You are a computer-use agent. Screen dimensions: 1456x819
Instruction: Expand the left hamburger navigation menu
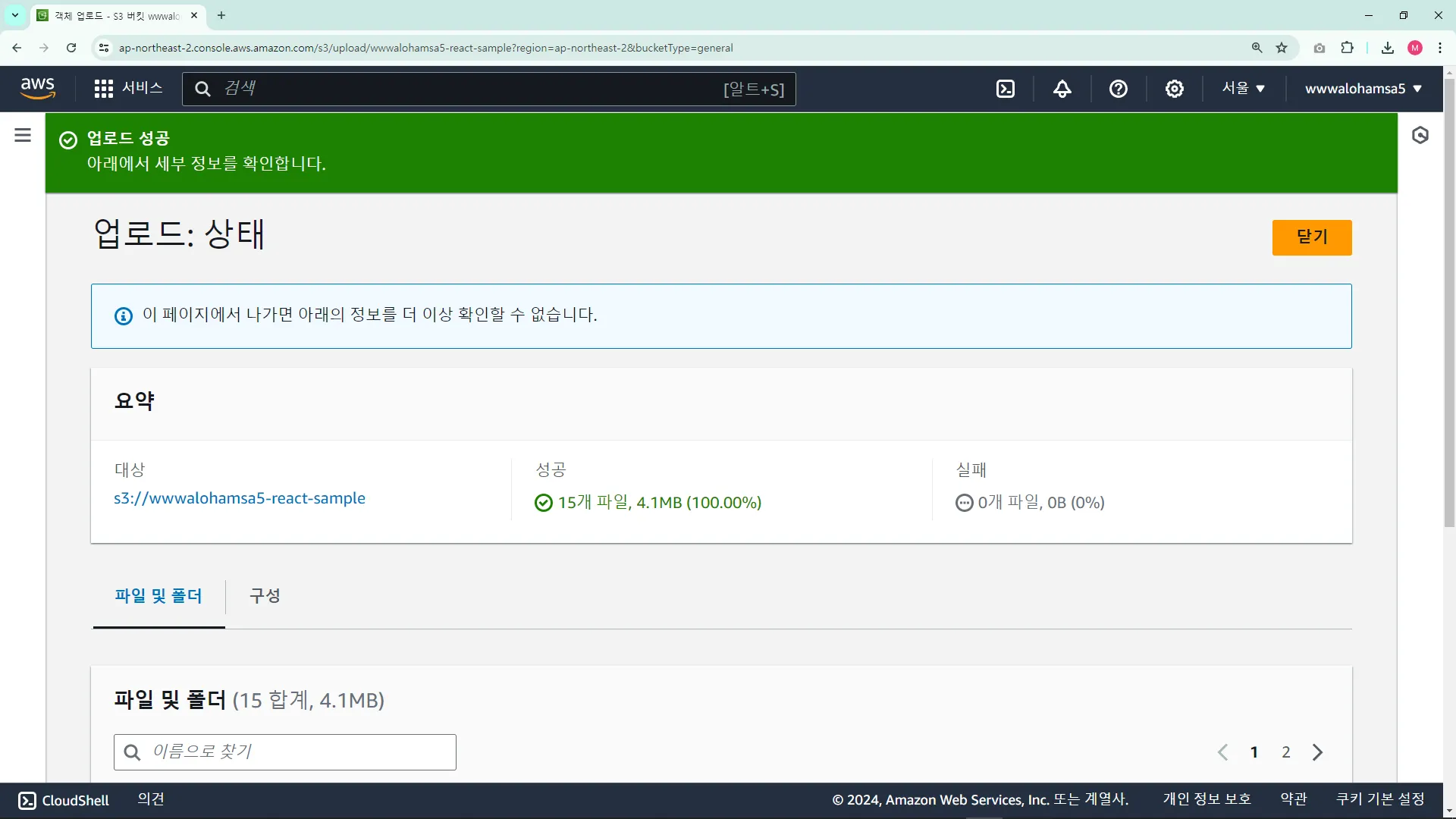tap(23, 136)
